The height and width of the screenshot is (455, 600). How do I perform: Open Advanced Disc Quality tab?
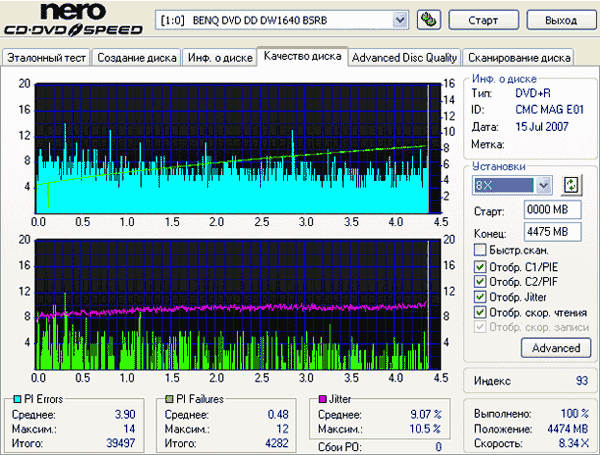(404, 58)
